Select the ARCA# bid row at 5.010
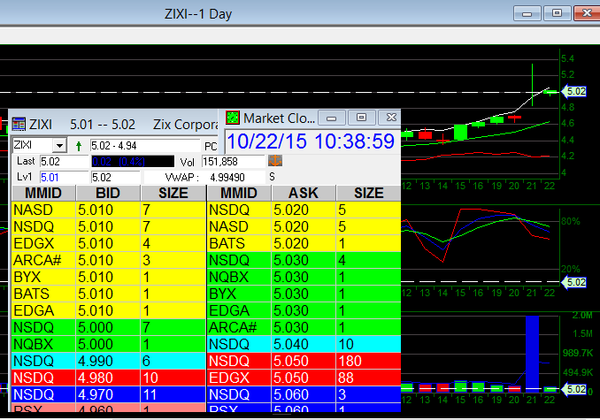The image size is (600, 420). point(106,260)
